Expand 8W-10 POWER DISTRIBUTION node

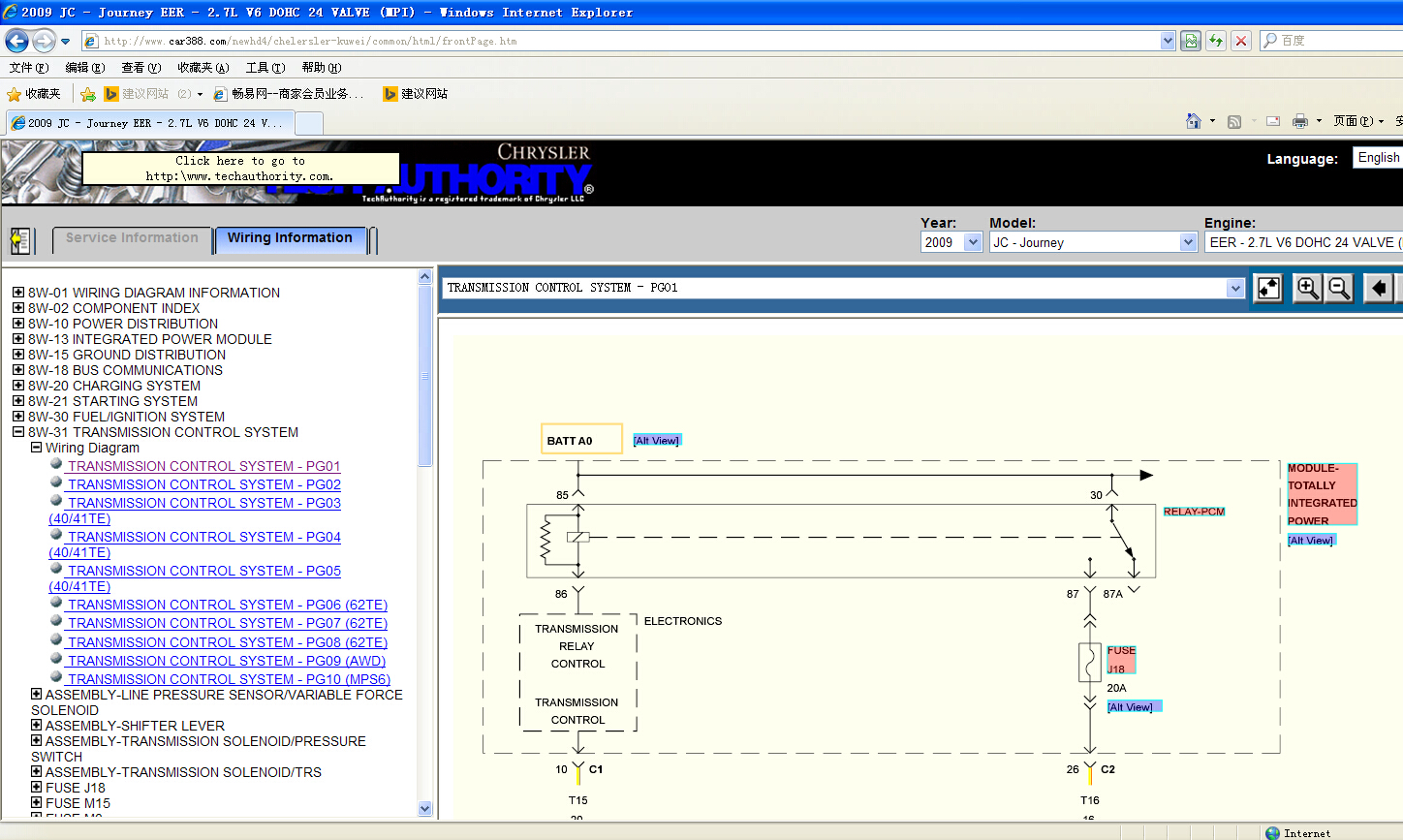(x=18, y=323)
